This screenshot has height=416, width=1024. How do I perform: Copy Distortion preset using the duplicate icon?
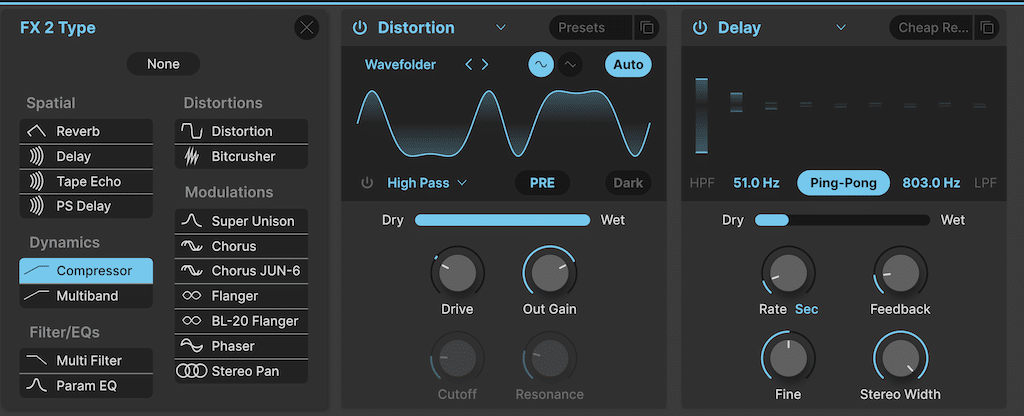(647, 28)
